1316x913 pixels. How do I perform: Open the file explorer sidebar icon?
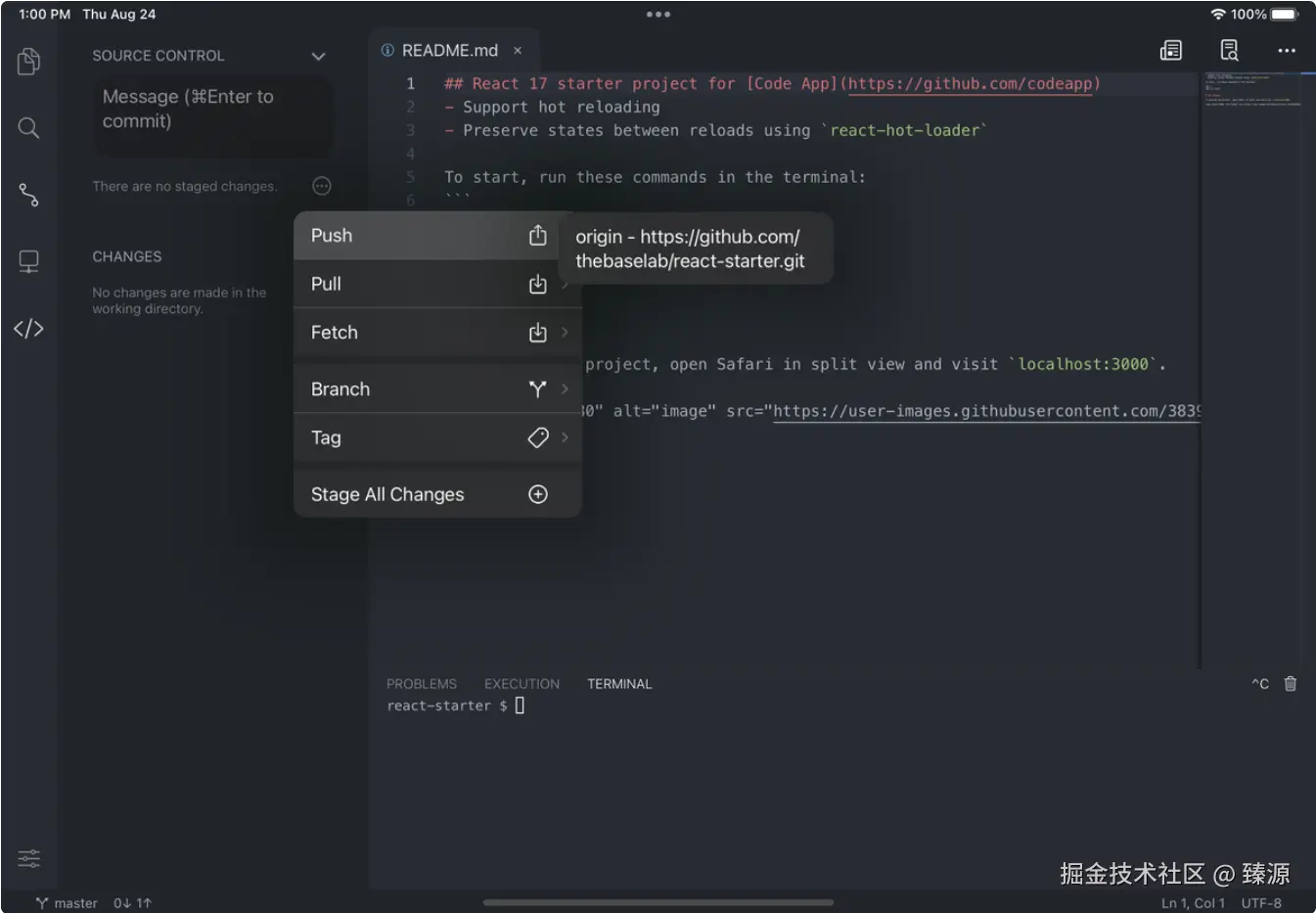point(28,62)
